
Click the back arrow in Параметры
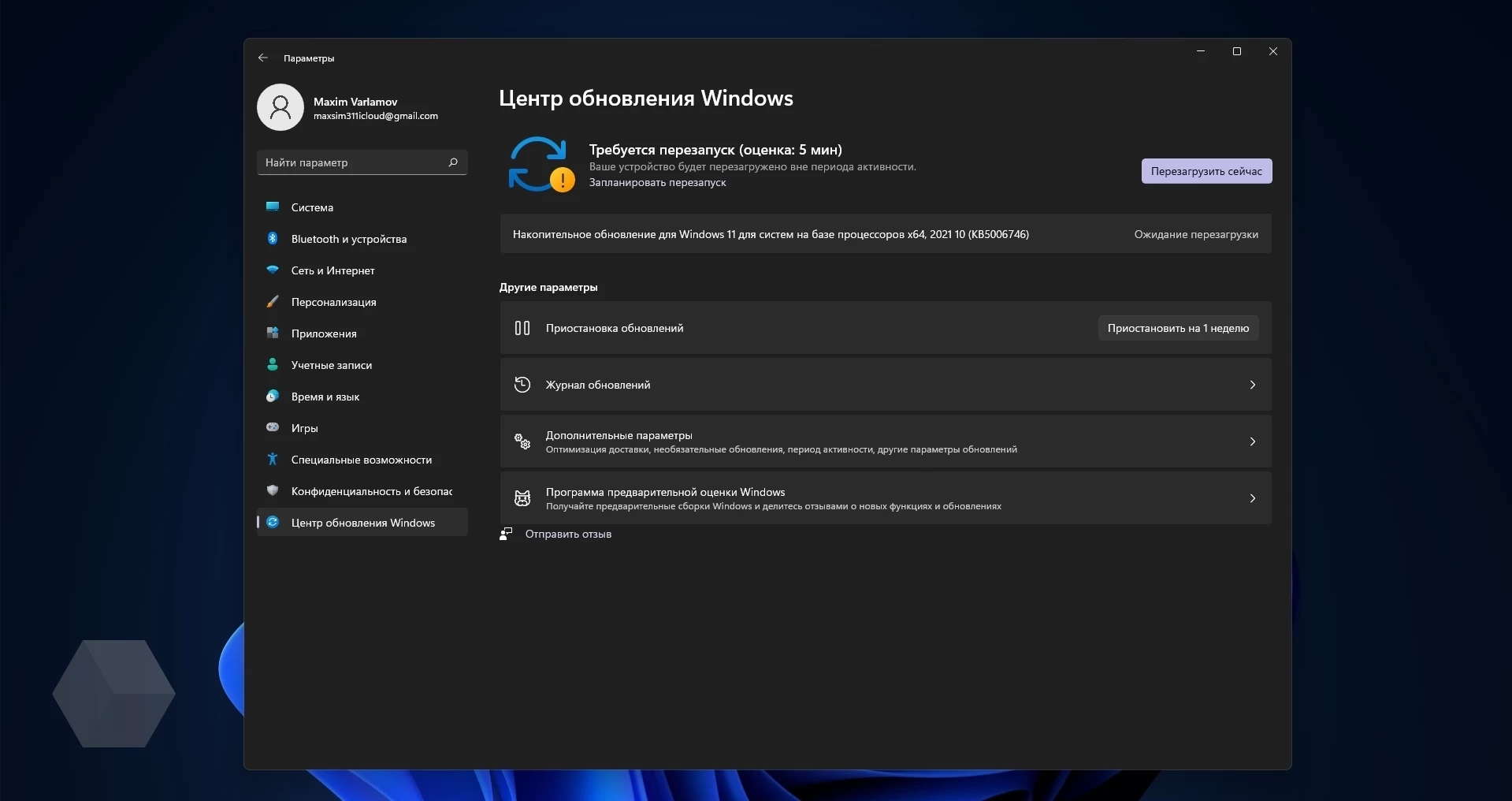[263, 58]
